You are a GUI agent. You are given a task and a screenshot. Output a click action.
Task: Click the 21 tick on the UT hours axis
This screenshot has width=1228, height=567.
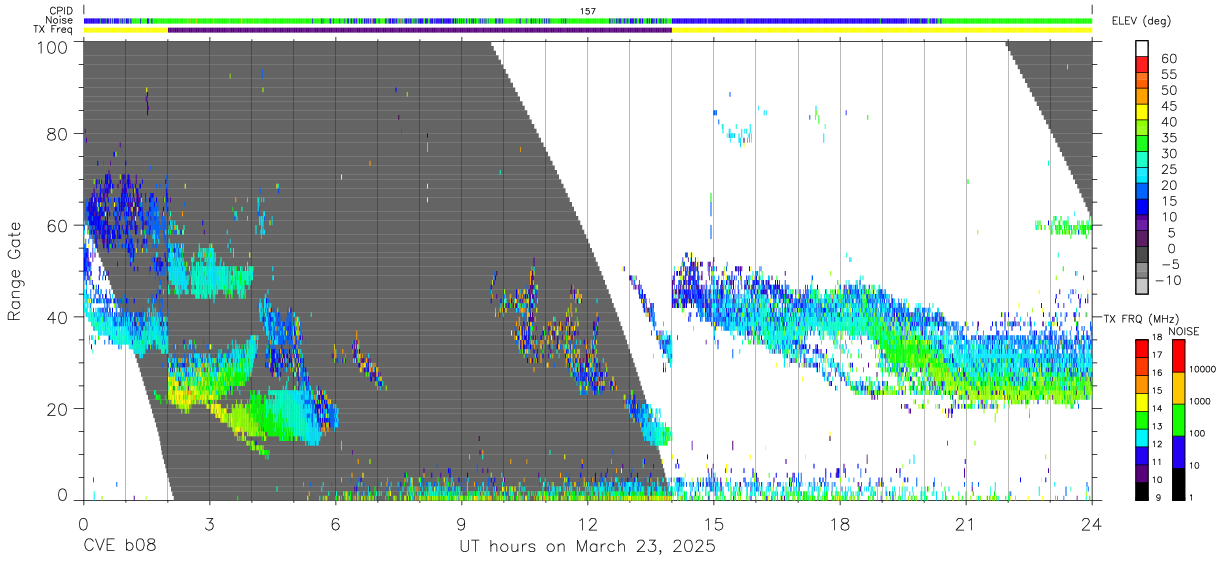click(965, 523)
